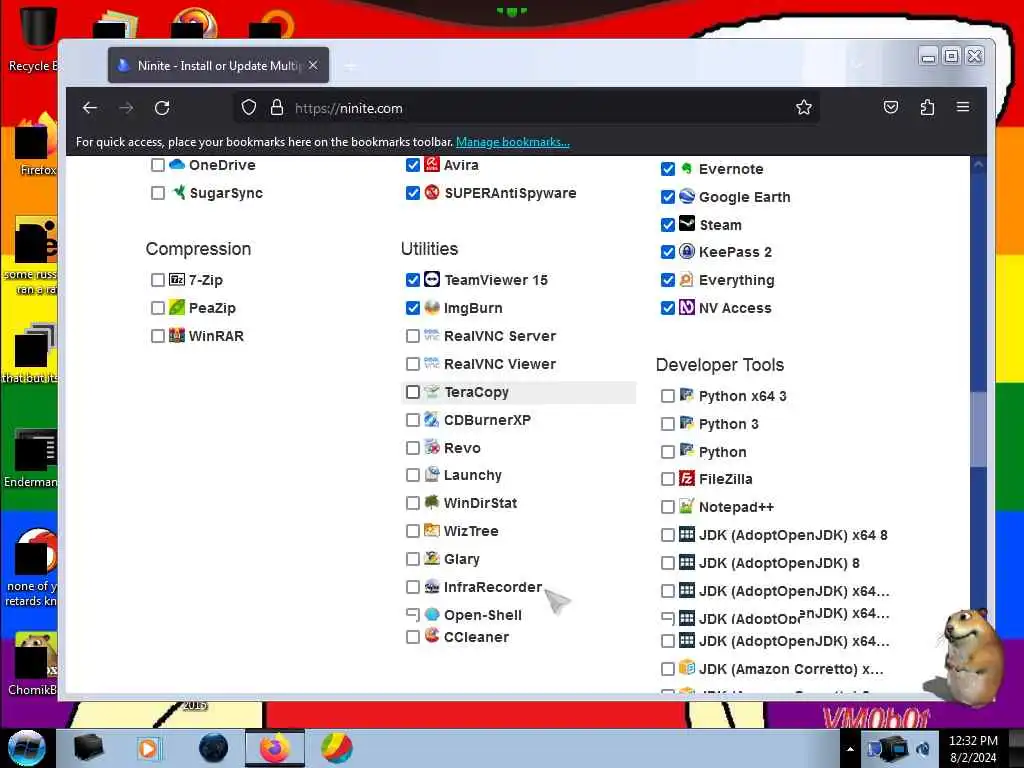Viewport: 1024px width, 768px height.
Task: Click the Notepad++ icon
Action: 686,506
